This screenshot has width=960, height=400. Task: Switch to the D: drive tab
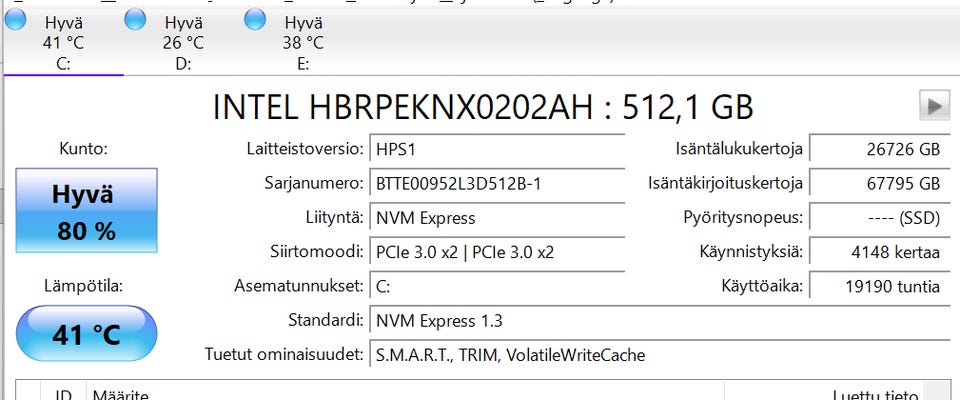(x=184, y=43)
